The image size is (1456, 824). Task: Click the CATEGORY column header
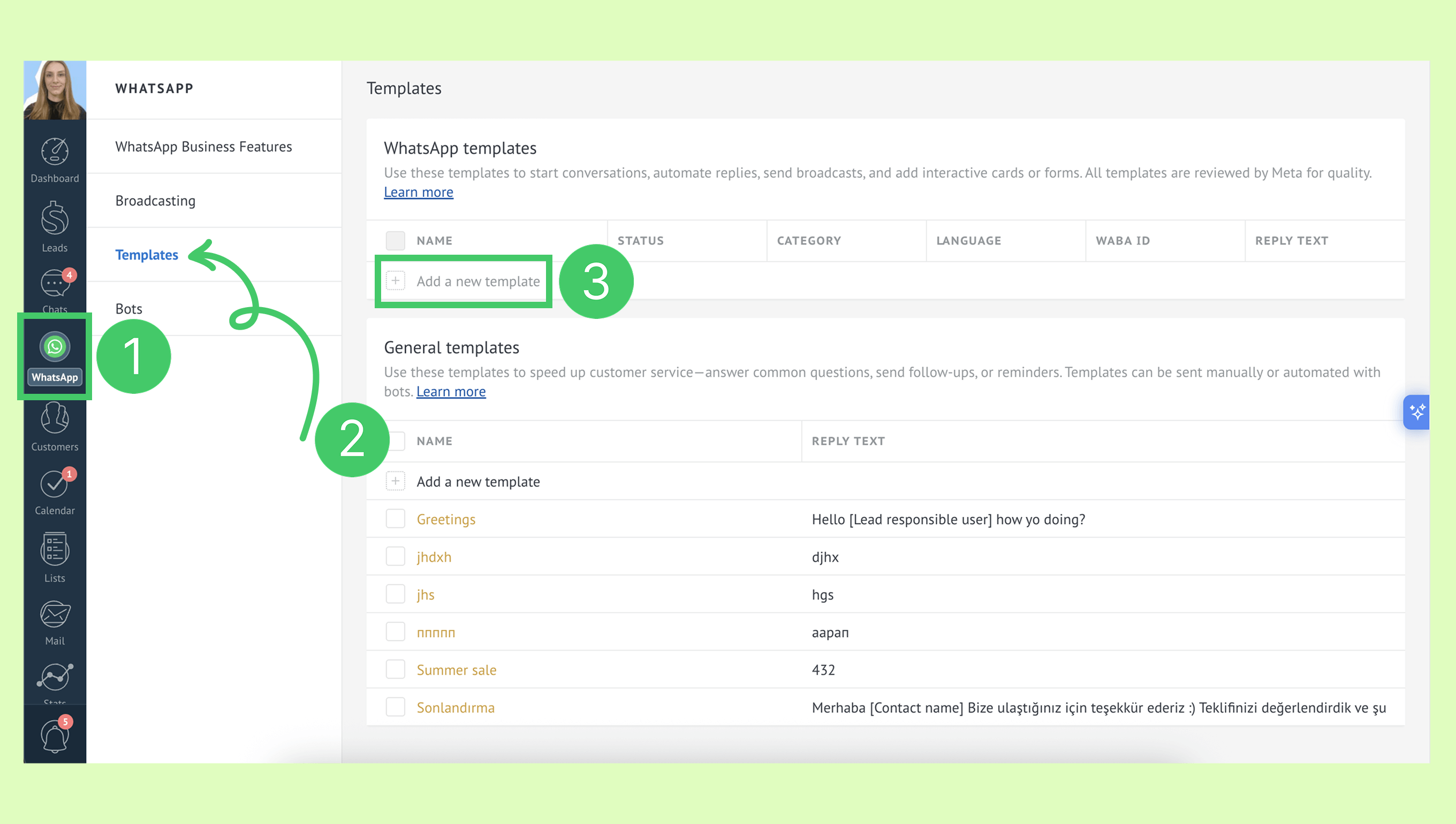(808, 241)
